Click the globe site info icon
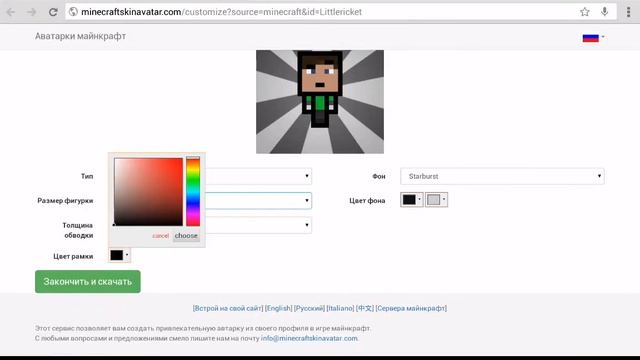The image size is (640, 360). (73, 12)
